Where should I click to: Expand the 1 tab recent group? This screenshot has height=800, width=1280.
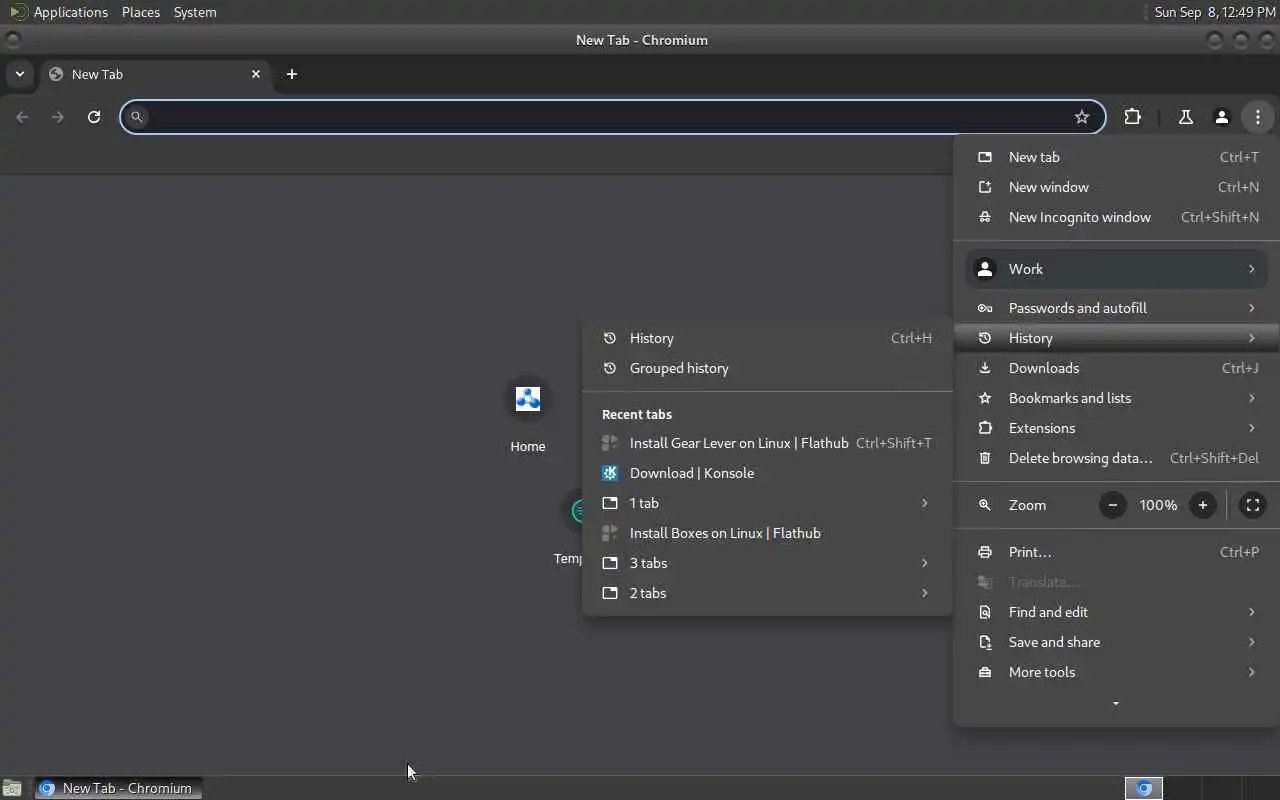(767, 503)
